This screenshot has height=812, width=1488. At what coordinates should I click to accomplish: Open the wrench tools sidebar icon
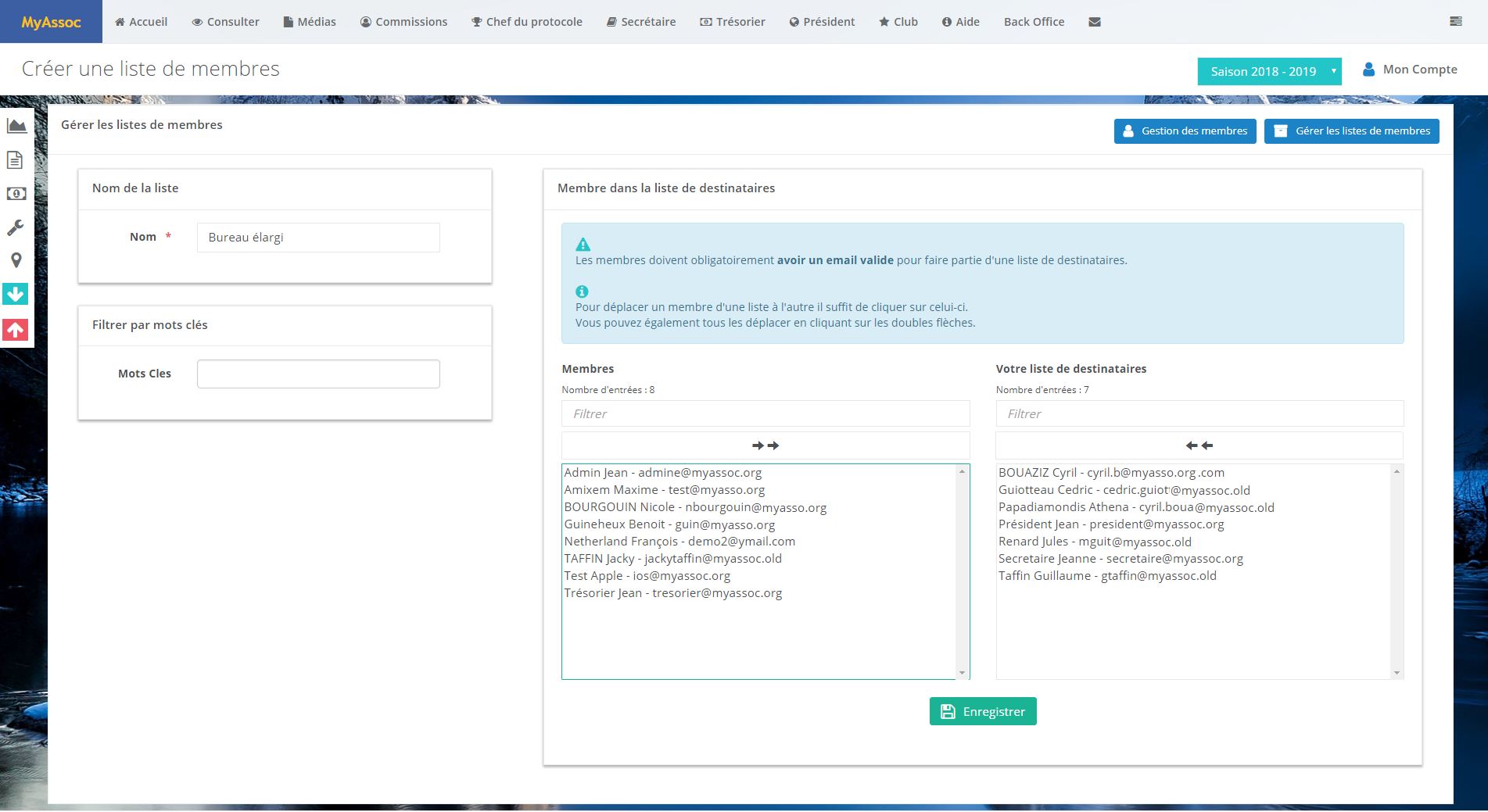tap(16, 227)
